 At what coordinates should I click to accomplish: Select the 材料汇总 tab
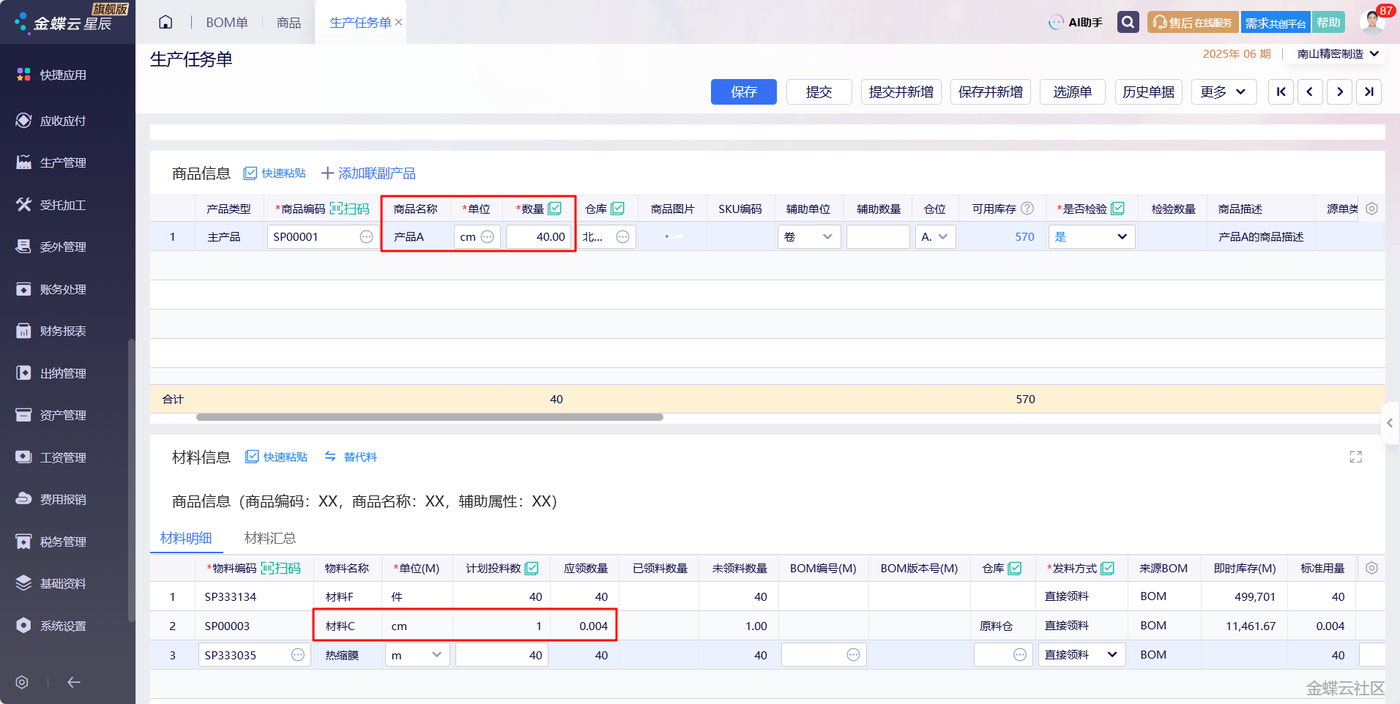[270, 538]
